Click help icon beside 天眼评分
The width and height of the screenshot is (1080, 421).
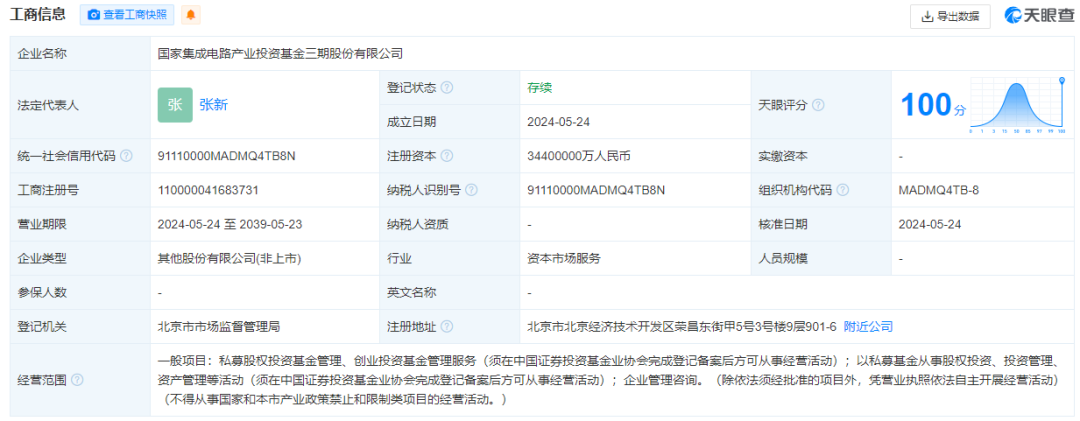click(818, 105)
